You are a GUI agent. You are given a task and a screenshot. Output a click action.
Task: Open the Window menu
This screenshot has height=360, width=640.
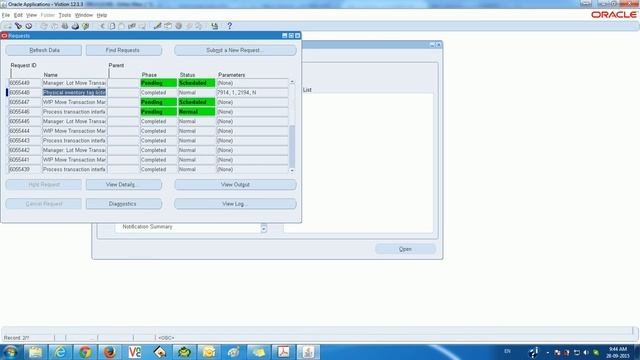click(84, 15)
